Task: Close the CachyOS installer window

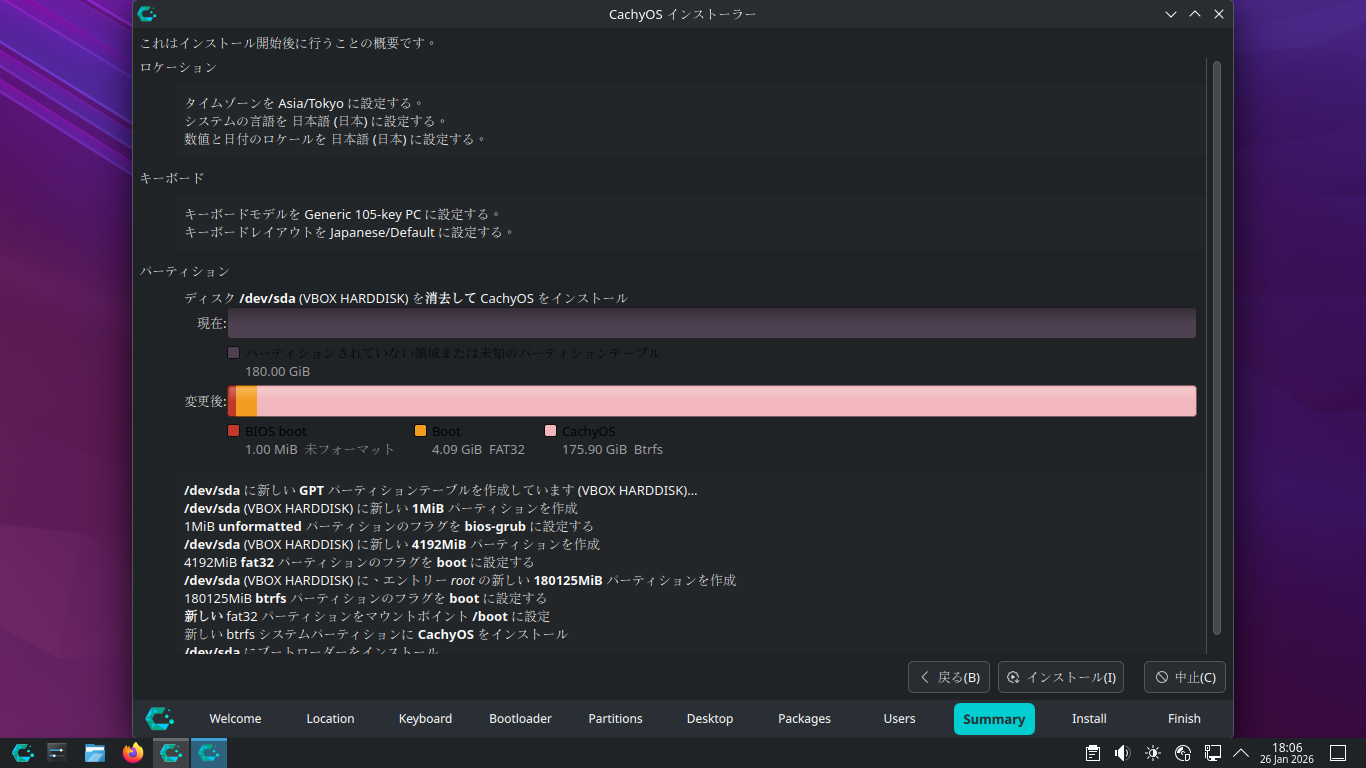Action: coord(1219,14)
